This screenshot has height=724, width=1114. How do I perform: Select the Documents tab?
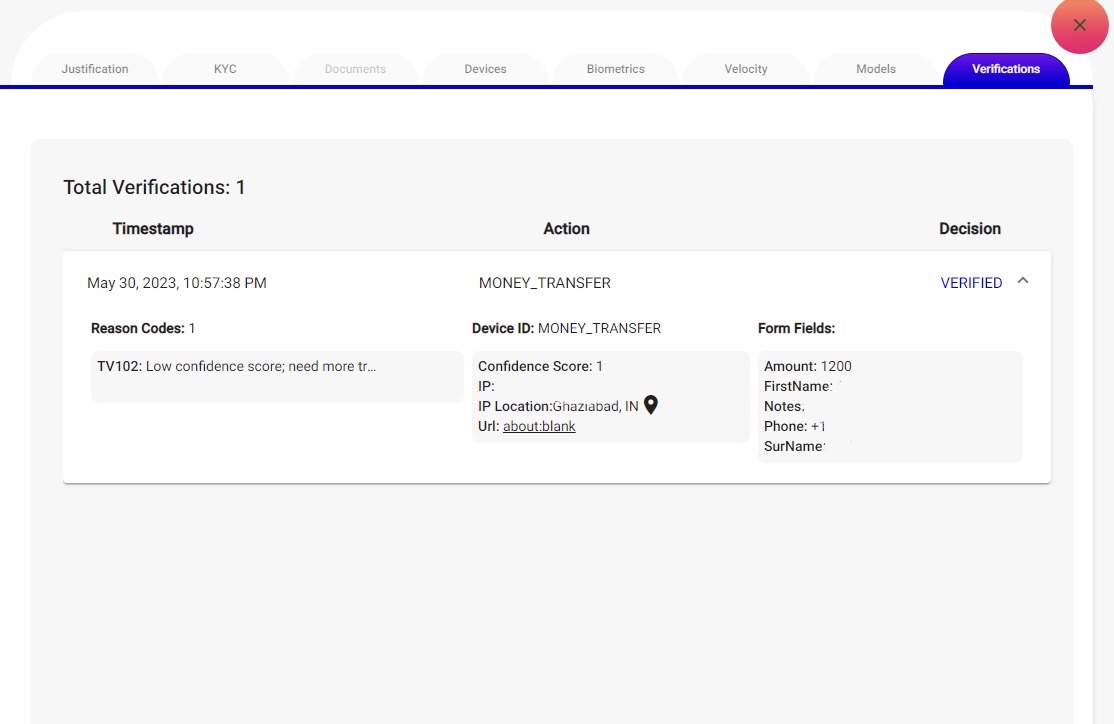click(355, 70)
